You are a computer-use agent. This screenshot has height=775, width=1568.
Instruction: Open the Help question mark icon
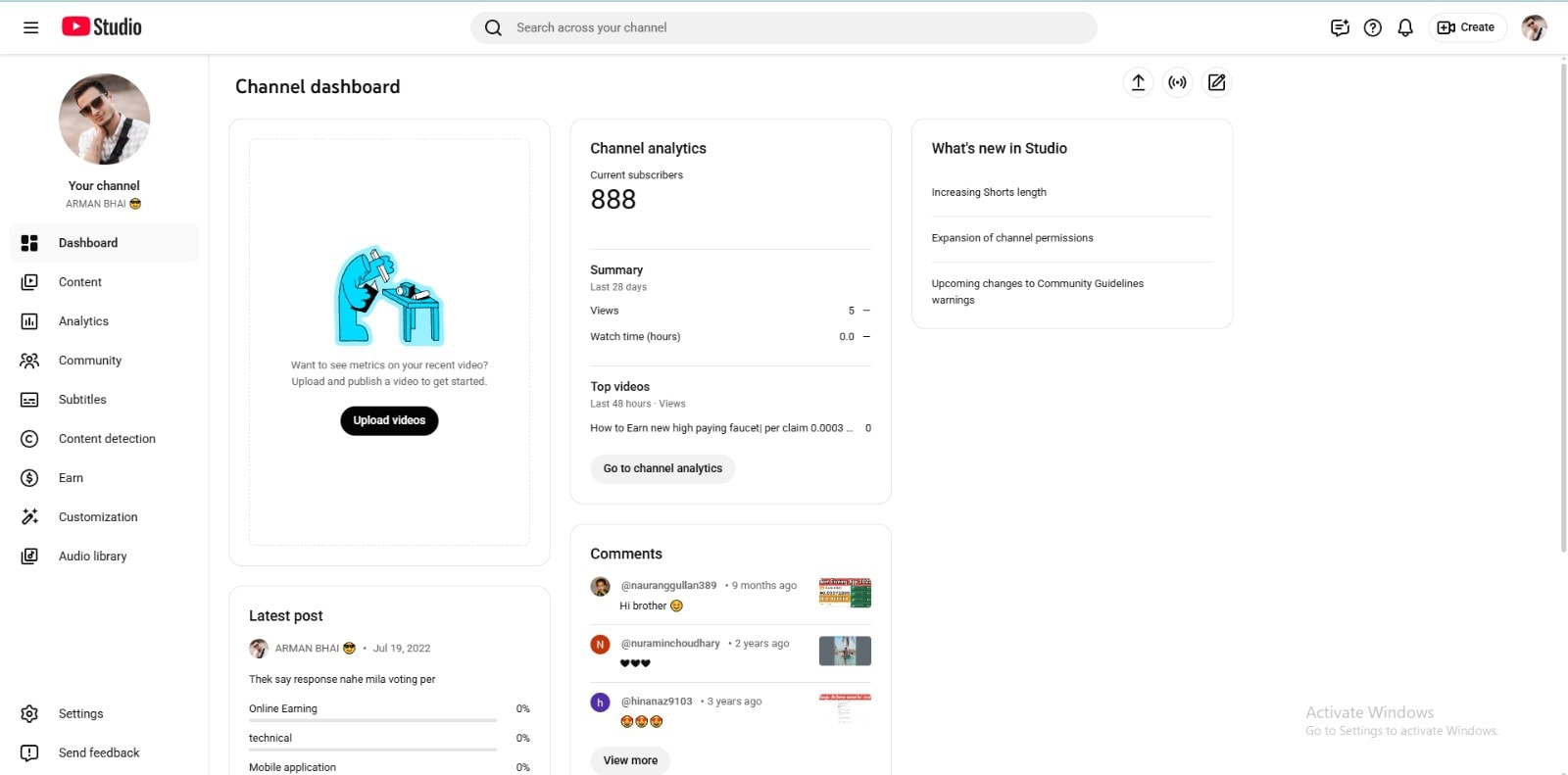1373,27
